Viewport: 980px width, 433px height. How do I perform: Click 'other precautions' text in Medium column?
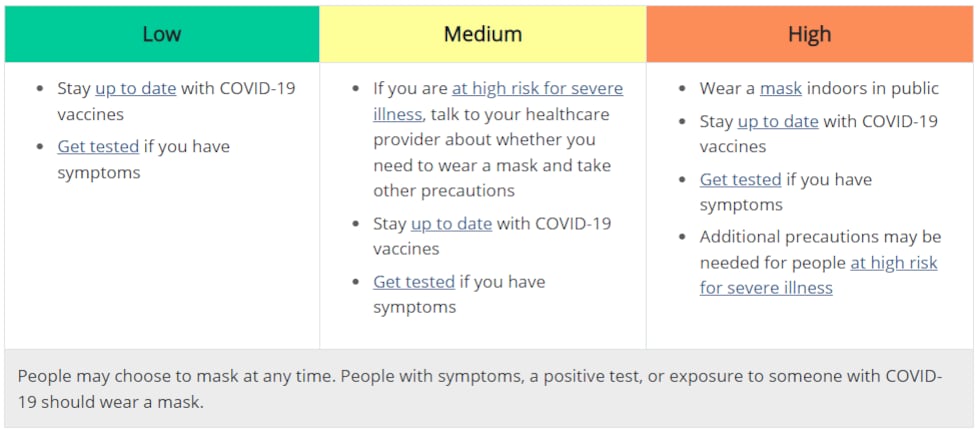coord(444,191)
